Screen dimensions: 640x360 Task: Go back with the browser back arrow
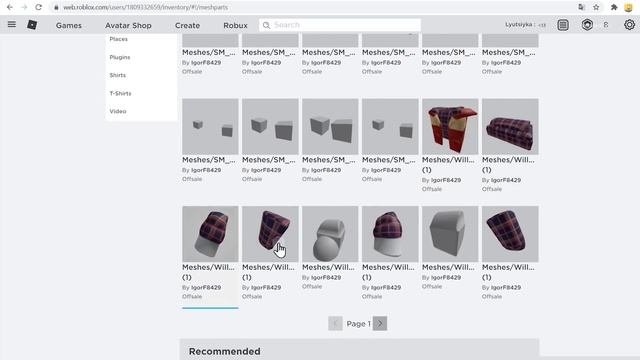point(10,7)
